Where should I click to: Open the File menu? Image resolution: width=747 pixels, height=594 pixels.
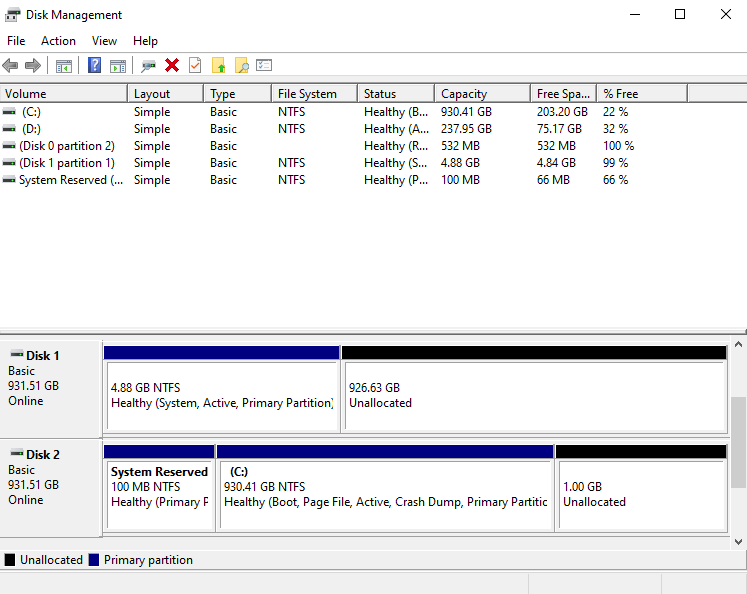[16, 41]
